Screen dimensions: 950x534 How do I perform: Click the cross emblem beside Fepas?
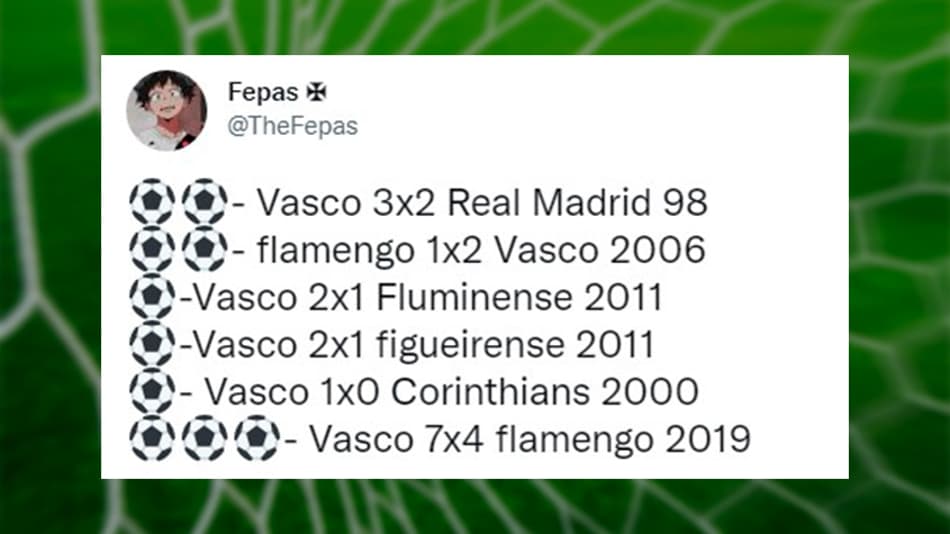click(x=316, y=92)
